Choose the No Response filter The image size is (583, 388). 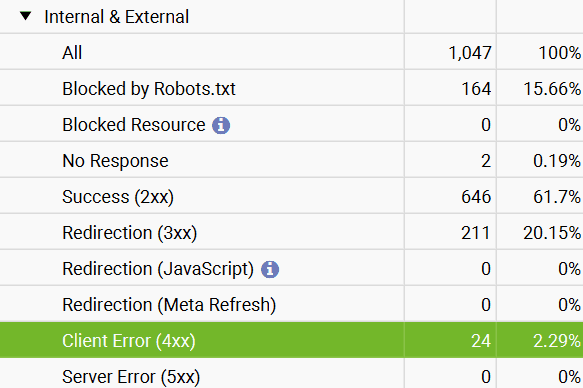(x=292, y=161)
